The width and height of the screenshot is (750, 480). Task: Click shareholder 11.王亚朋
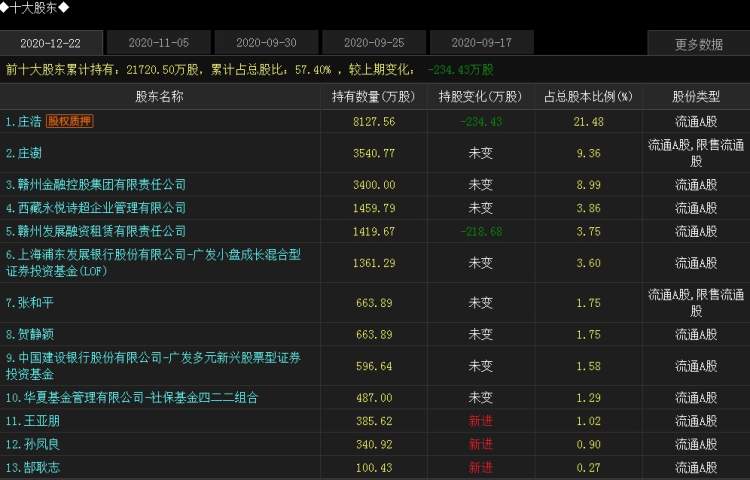[33, 421]
